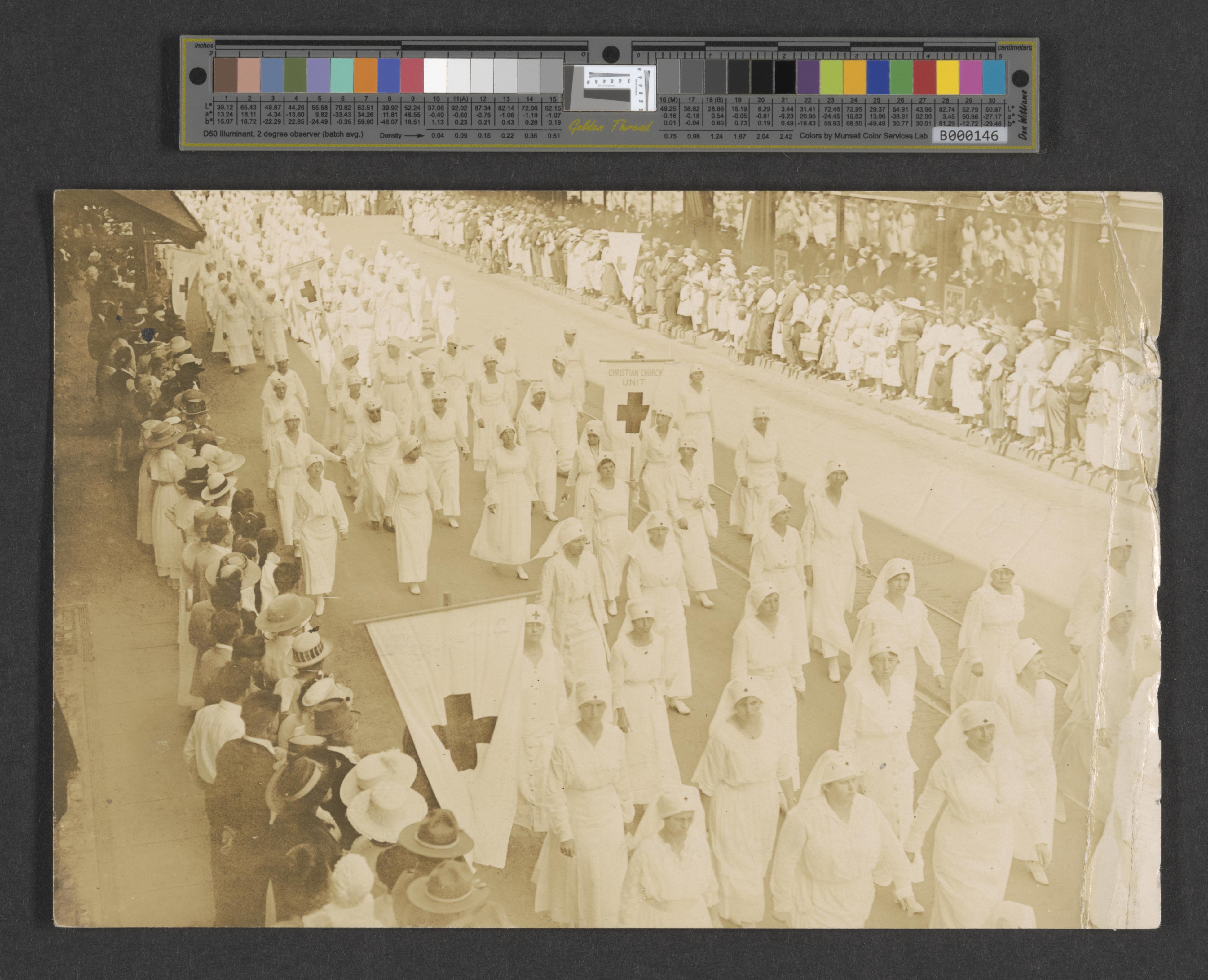The height and width of the screenshot is (980, 1208).
Task: Select the orange swatch numbered 7
Action: pyautogui.click(x=365, y=76)
